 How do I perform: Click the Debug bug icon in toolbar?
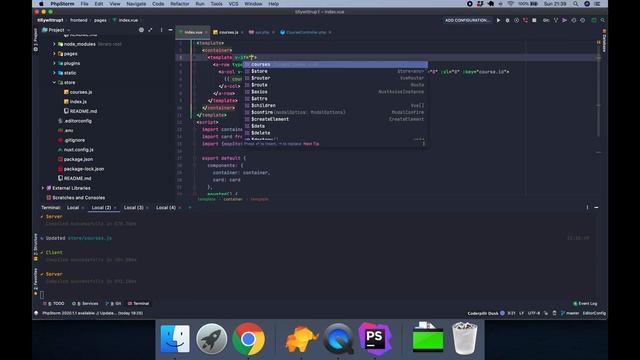(507, 20)
